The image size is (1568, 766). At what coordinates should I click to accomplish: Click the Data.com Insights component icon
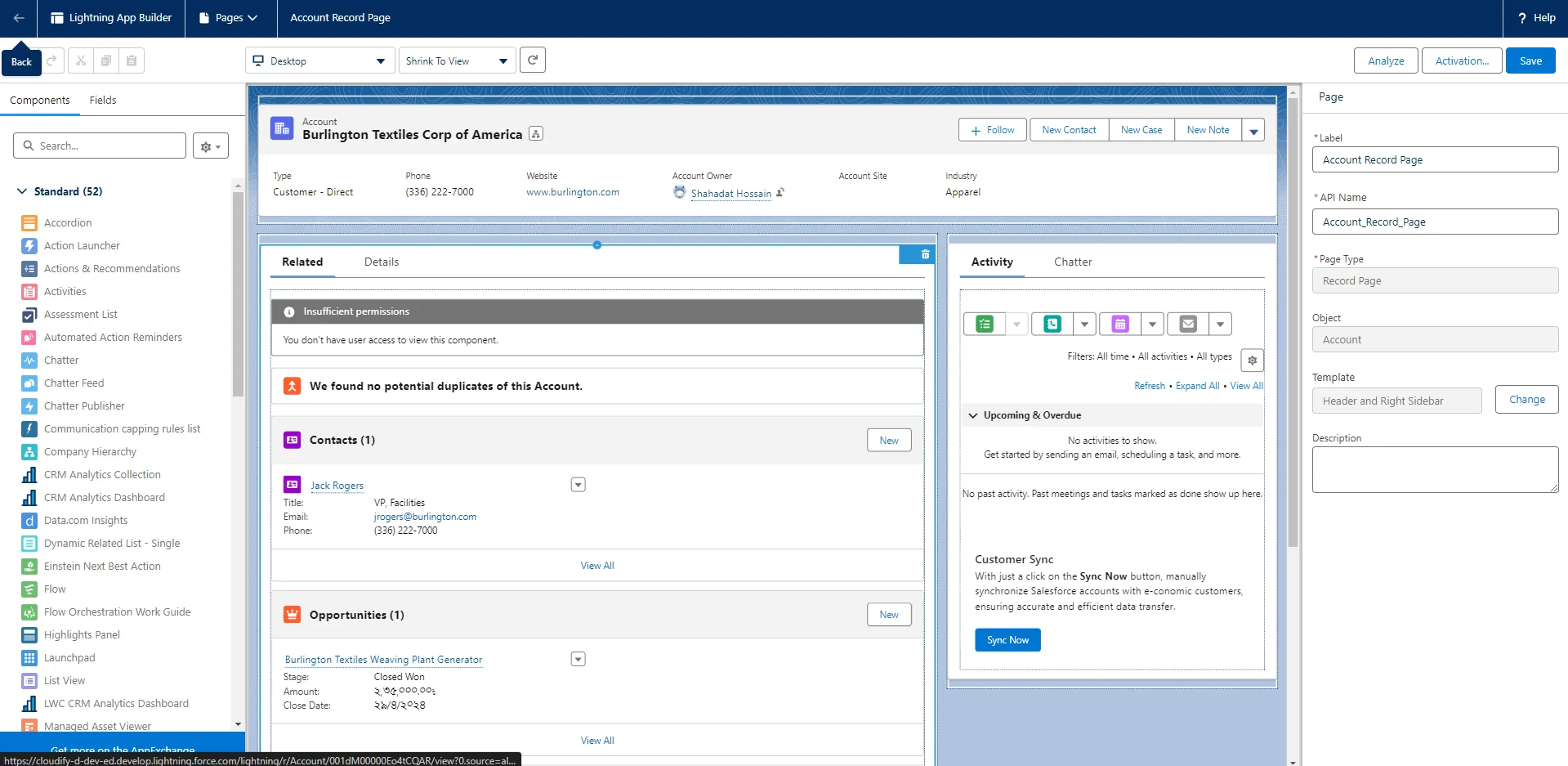[x=29, y=520]
